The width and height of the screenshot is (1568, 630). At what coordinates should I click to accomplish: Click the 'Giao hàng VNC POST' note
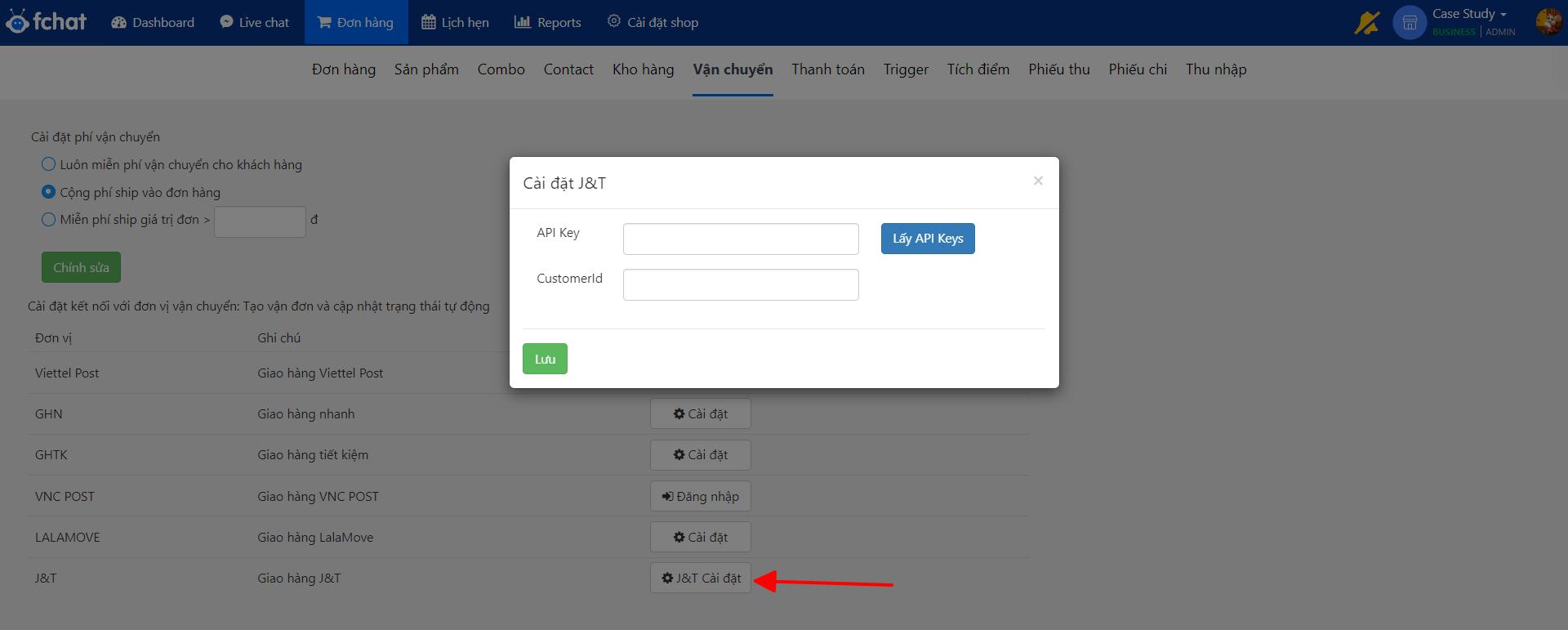coord(318,496)
